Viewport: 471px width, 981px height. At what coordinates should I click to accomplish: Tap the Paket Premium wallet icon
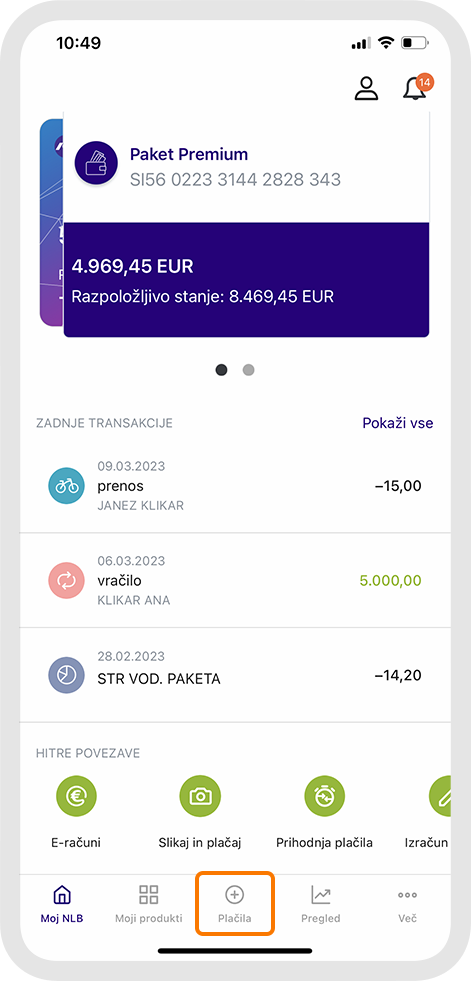point(96,163)
